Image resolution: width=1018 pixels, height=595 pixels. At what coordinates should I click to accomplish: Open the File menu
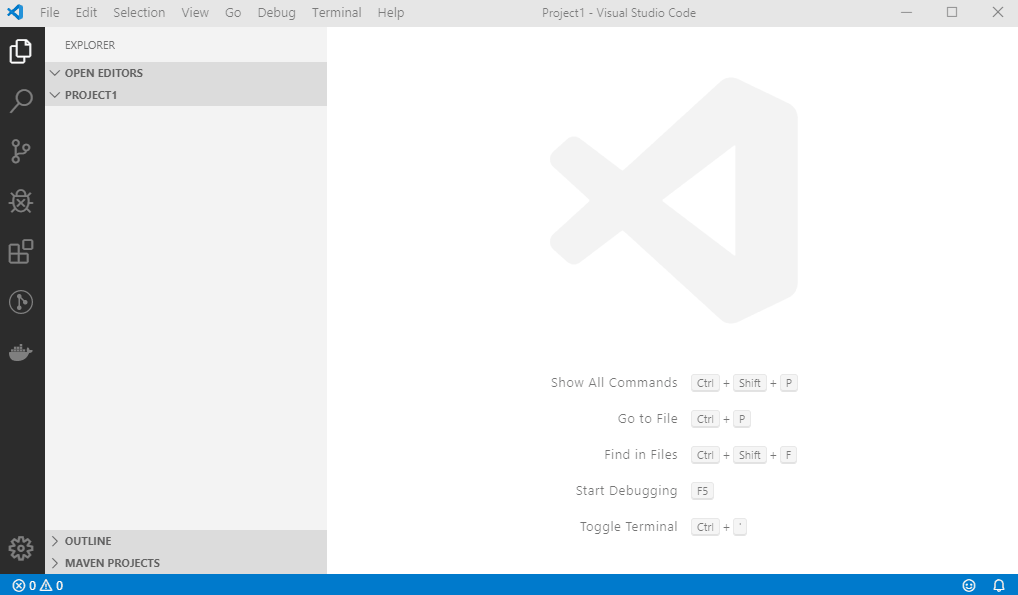(x=49, y=12)
